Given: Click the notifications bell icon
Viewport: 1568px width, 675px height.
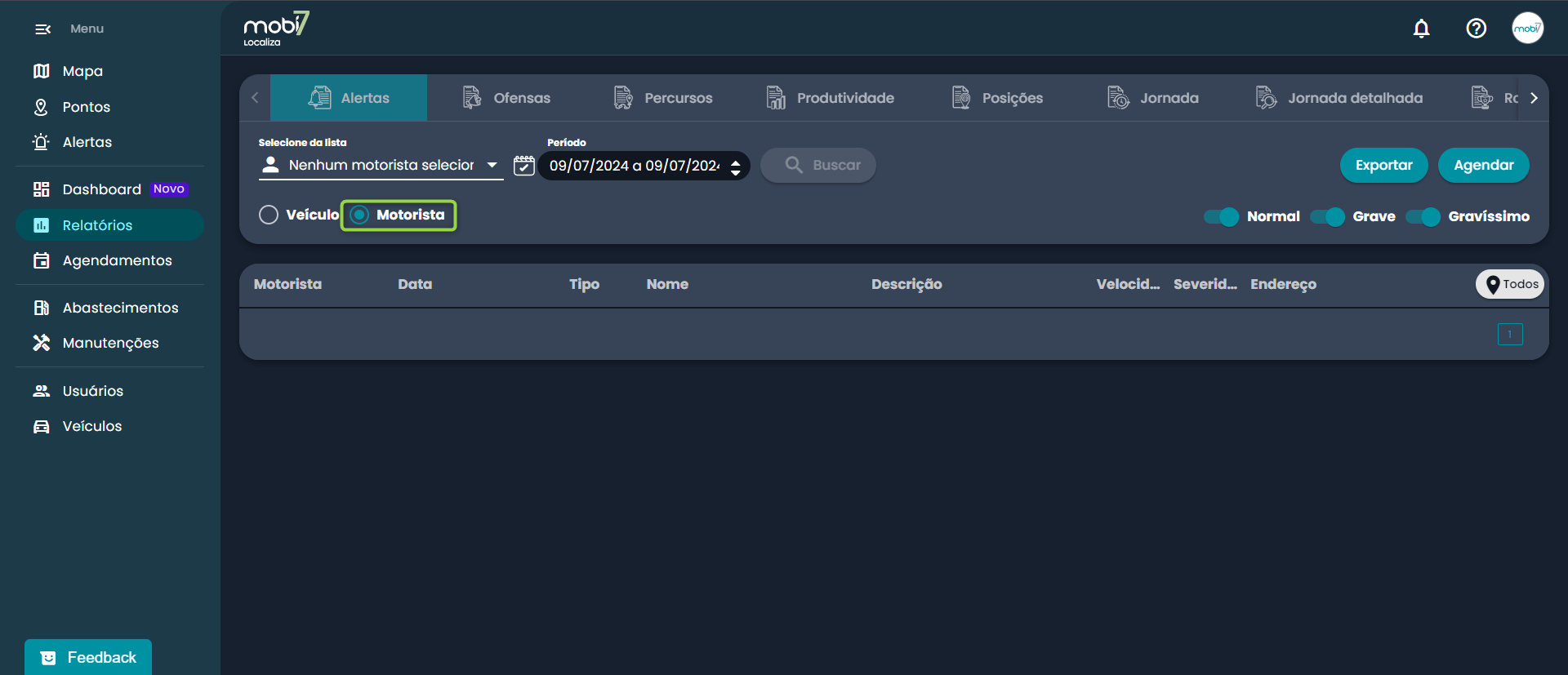Looking at the screenshot, I should (x=1421, y=29).
